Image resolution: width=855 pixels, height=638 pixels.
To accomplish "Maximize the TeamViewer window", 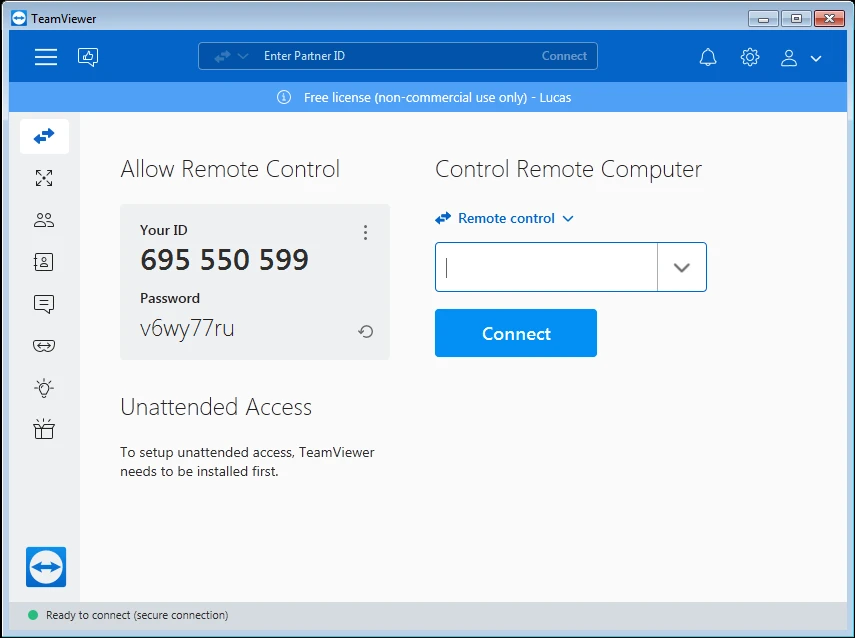I will [796, 19].
